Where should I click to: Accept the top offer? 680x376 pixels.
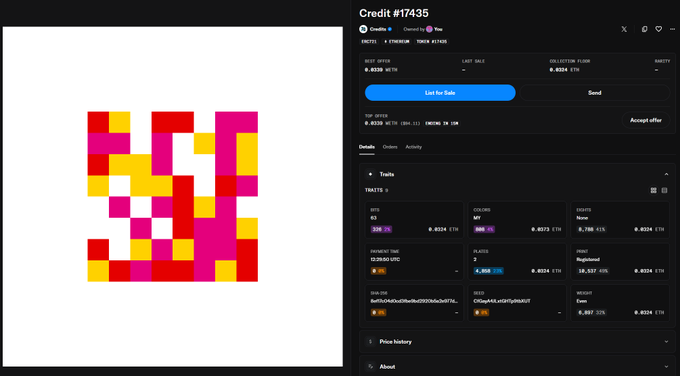(x=646, y=120)
